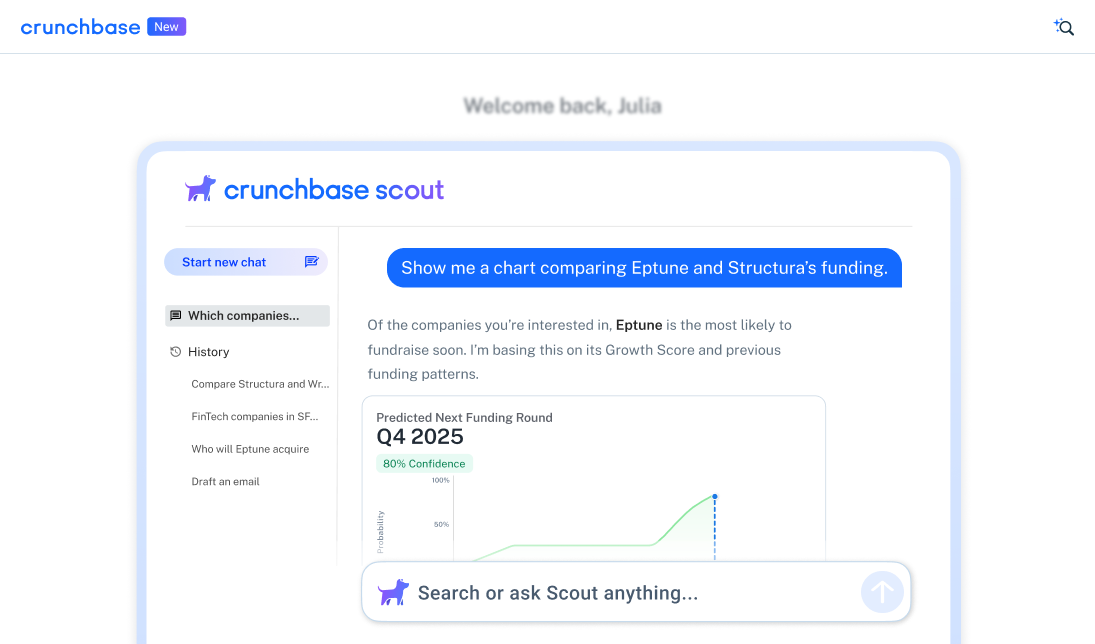1095x644 pixels.
Task: Open 'FinTech companies in SF...' history item
Action: tap(255, 416)
